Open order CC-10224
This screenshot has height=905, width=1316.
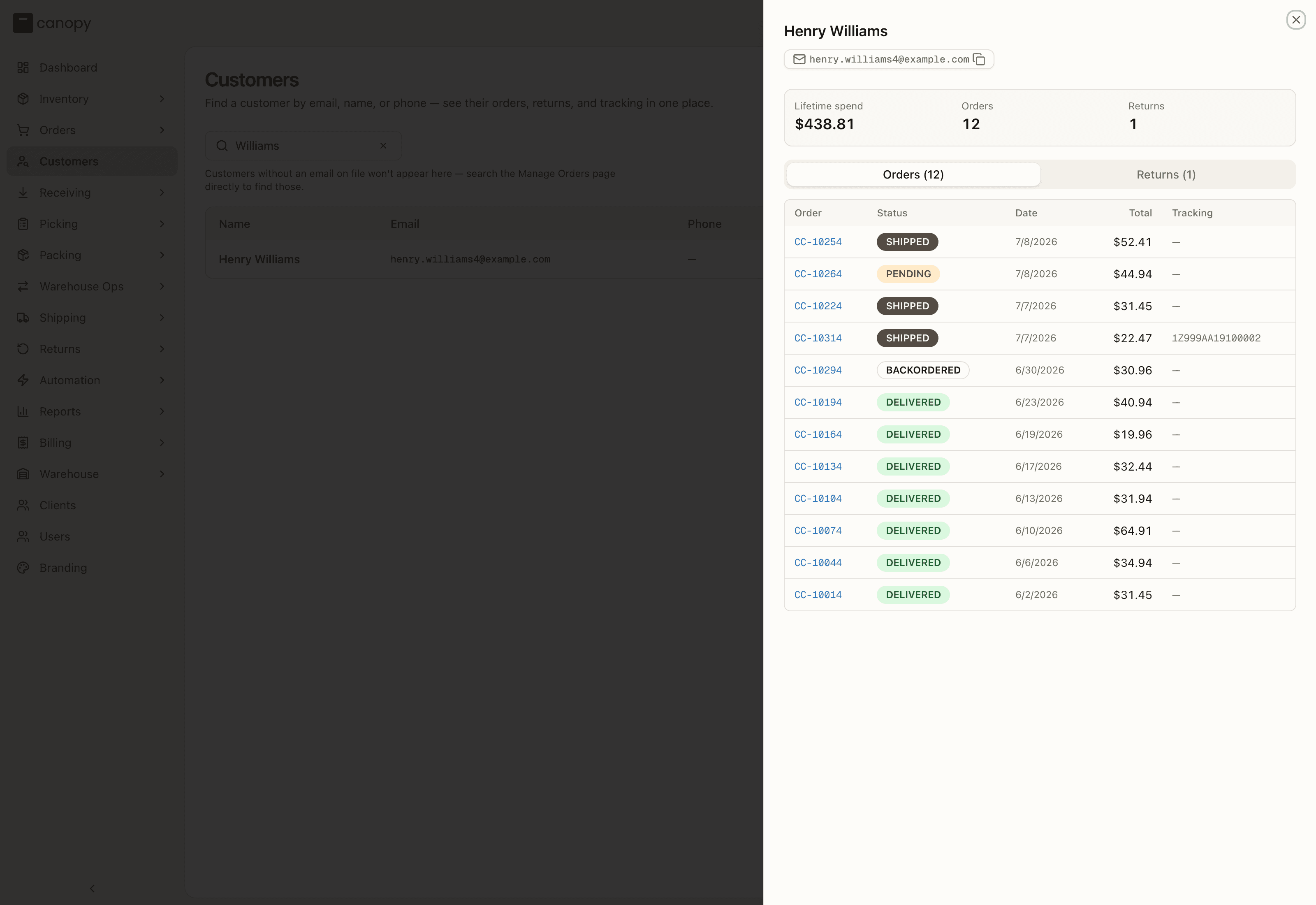click(x=818, y=306)
